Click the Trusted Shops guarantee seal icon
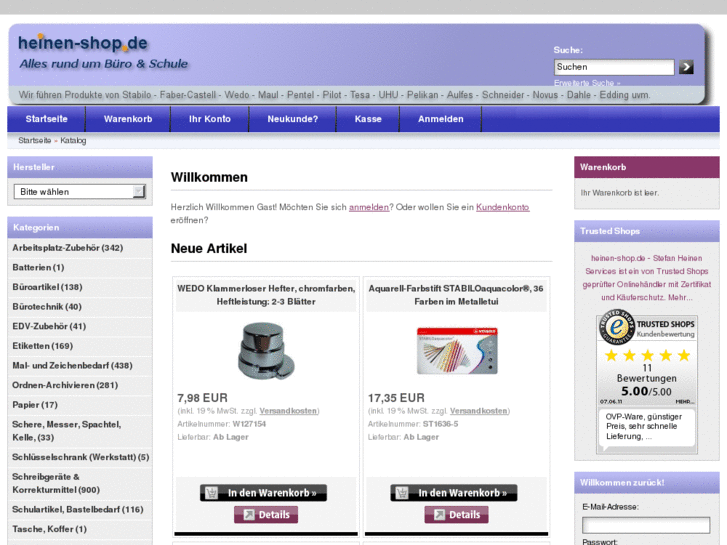This screenshot has width=727, height=545. click(x=616, y=327)
